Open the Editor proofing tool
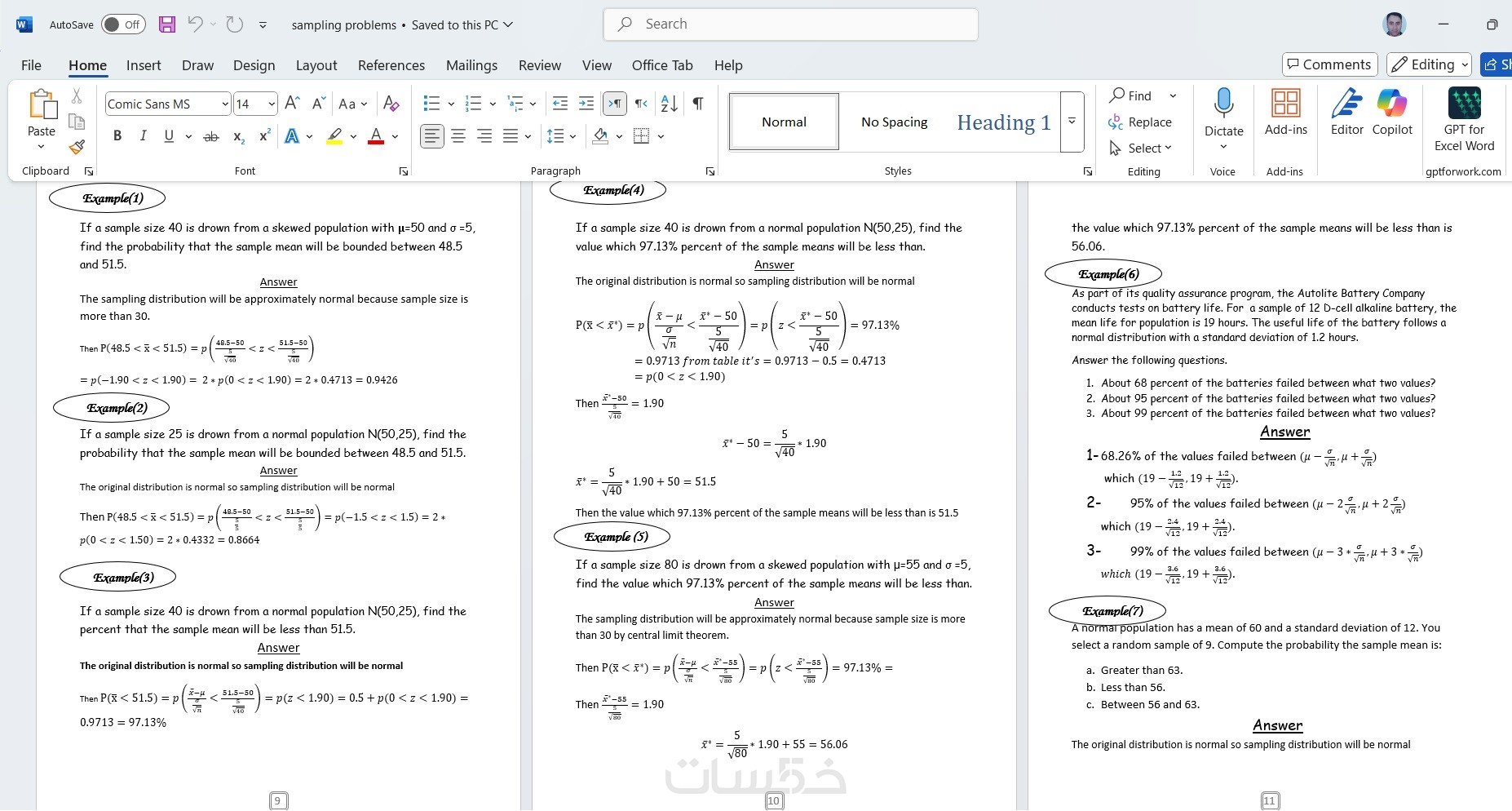The image size is (1512, 811). click(1347, 113)
